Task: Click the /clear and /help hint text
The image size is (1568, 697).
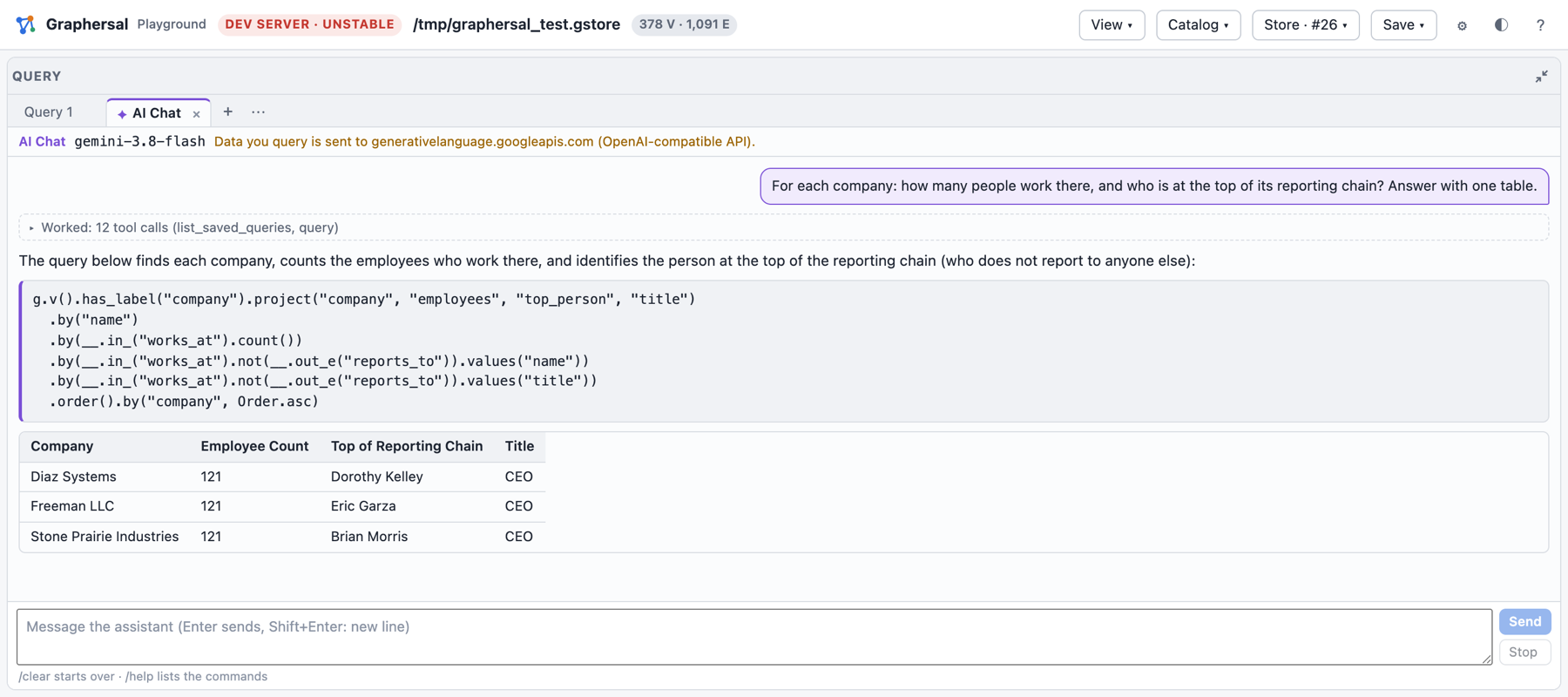Action: [143, 676]
